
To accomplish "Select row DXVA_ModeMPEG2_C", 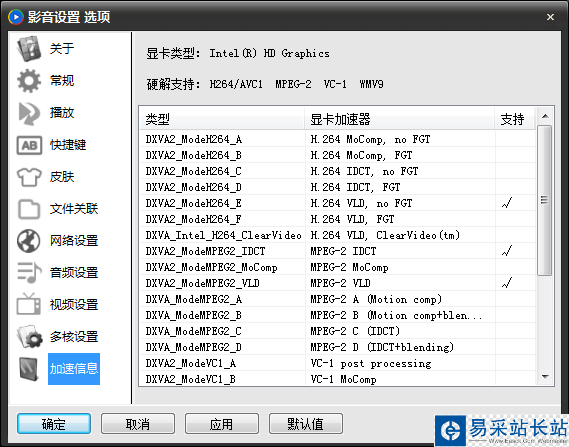I will tap(337, 331).
